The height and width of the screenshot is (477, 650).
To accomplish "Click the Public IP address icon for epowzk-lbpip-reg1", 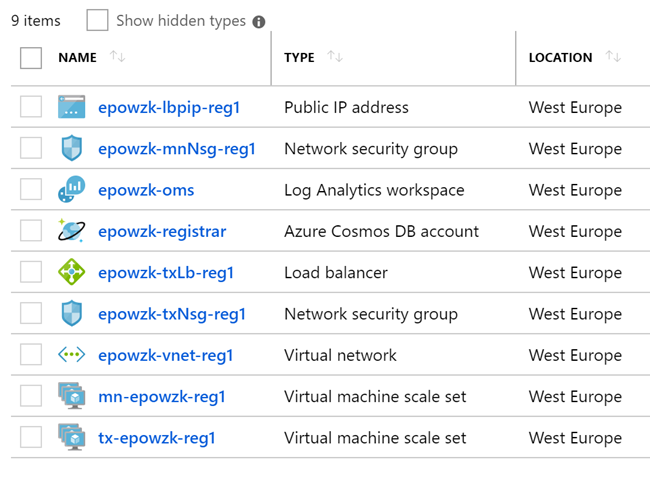I will pyautogui.click(x=72, y=107).
